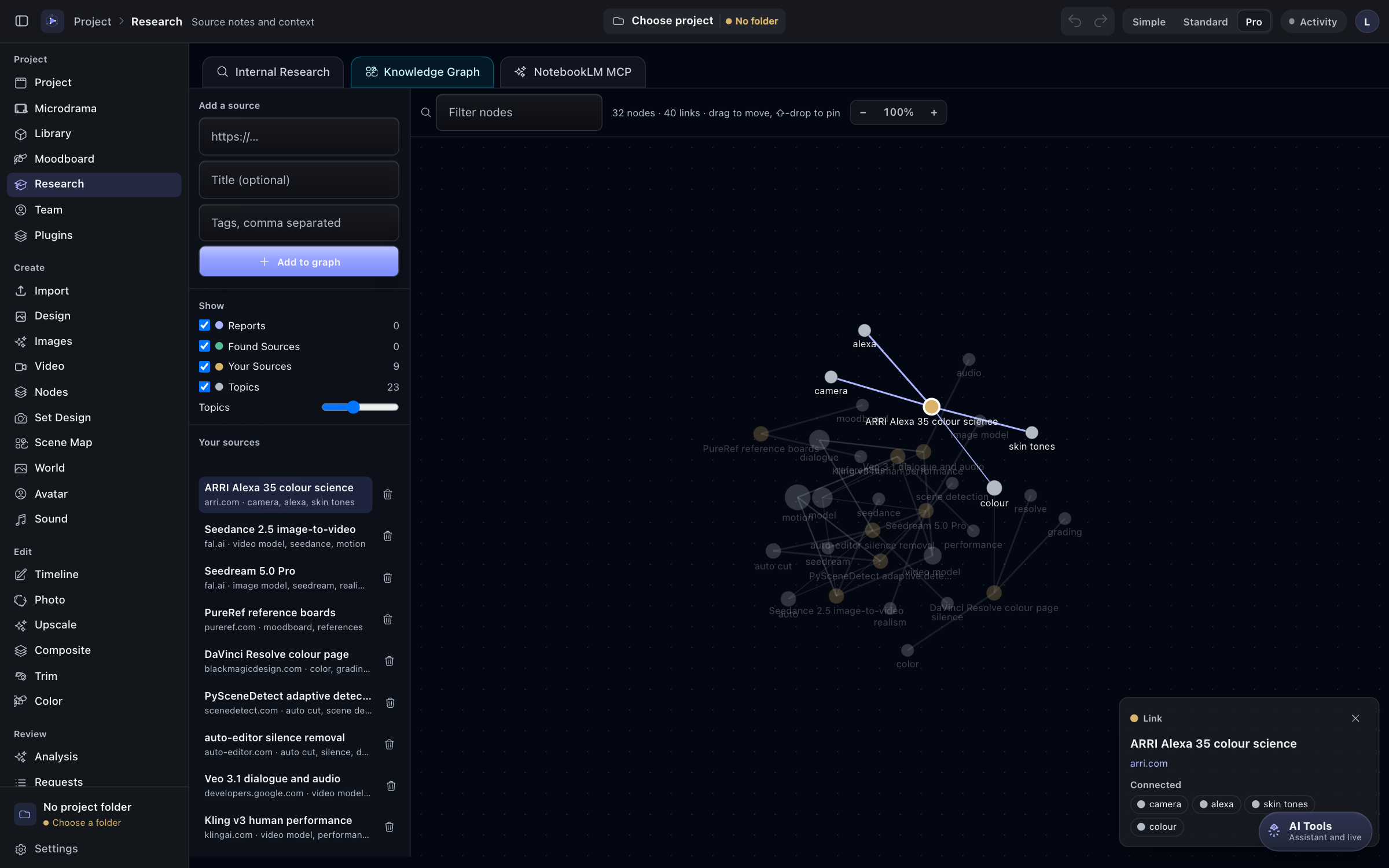Uncheck the Found Sources checkbox
Viewport: 1389px width, 868px height.
coord(204,346)
